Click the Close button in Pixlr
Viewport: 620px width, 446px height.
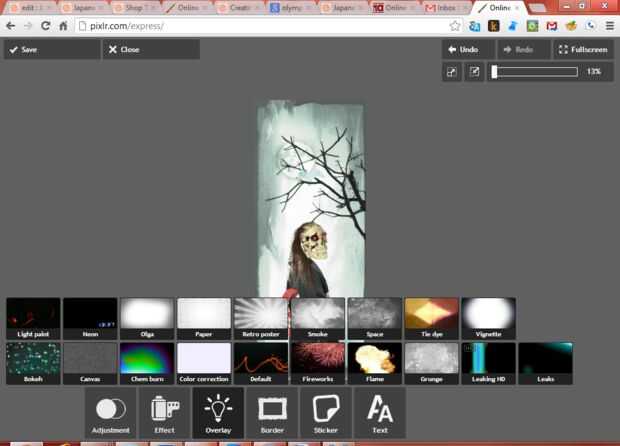point(151,49)
